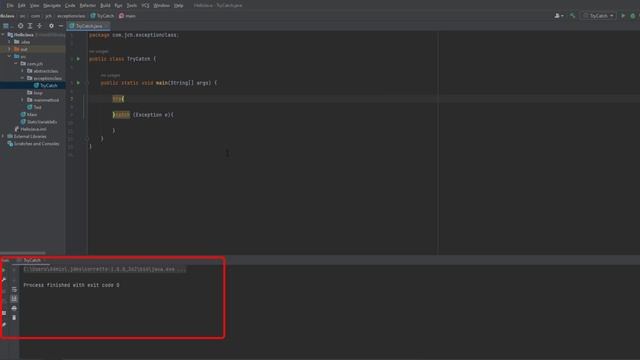
Task: Toggle soft-wrap icon in Run console
Action: pos(14,289)
